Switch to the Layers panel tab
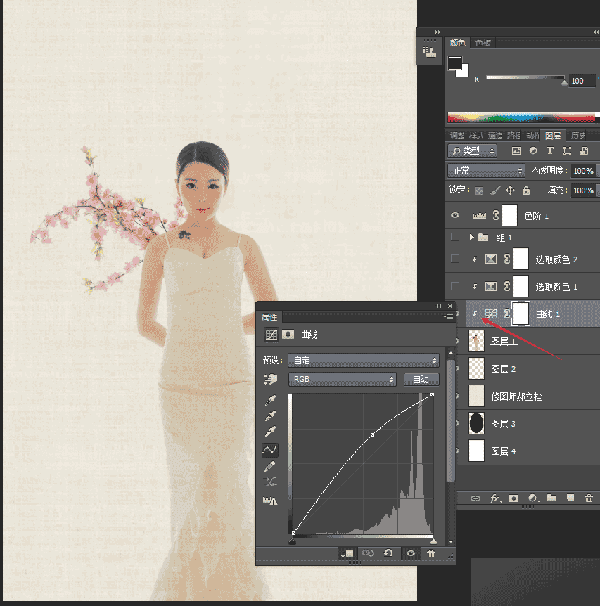The height and width of the screenshot is (606, 600). (553, 135)
